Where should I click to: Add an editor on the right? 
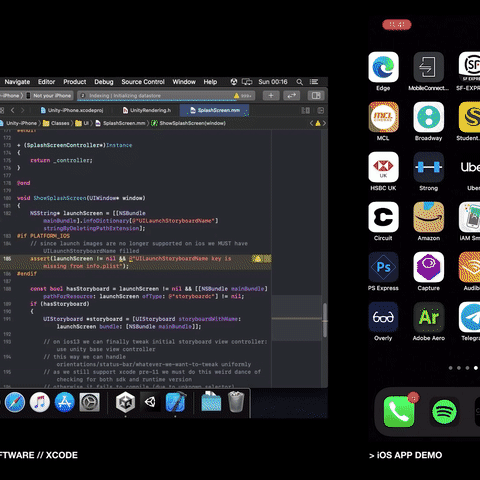(320, 110)
